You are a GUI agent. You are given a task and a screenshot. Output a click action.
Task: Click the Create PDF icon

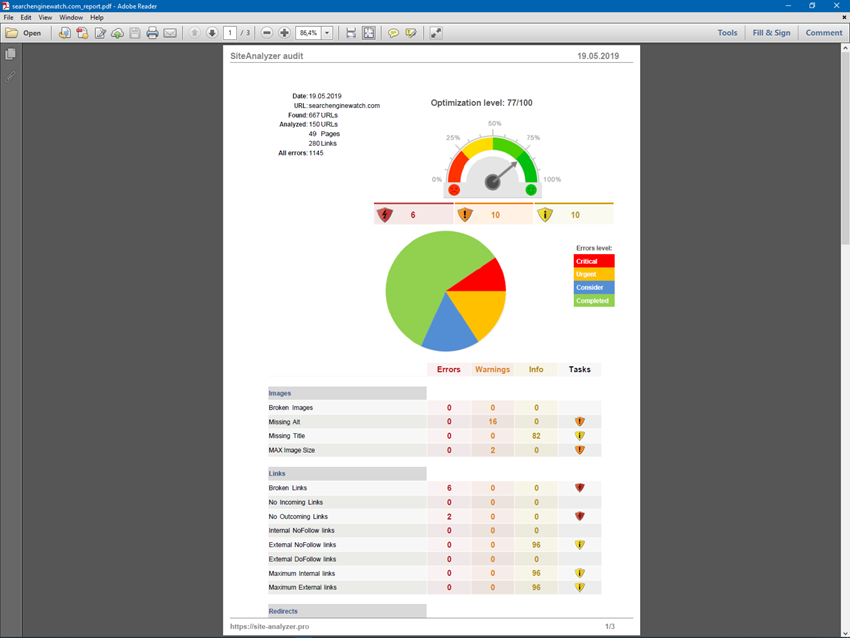(82, 33)
